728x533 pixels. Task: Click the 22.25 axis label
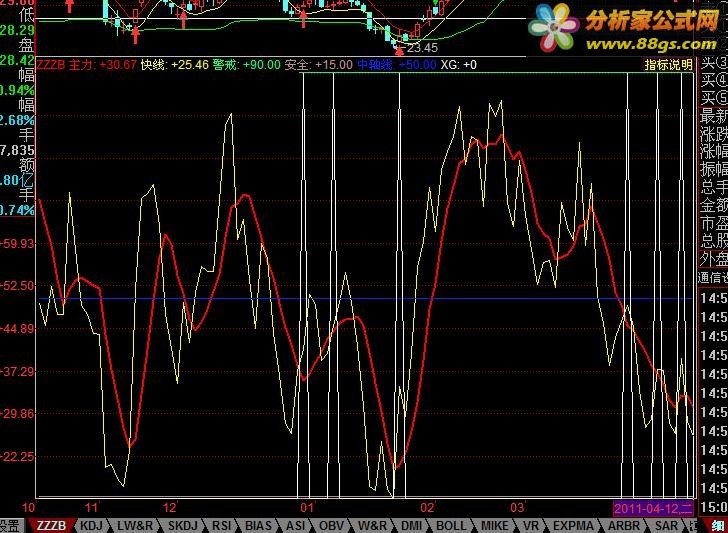tap(19, 456)
